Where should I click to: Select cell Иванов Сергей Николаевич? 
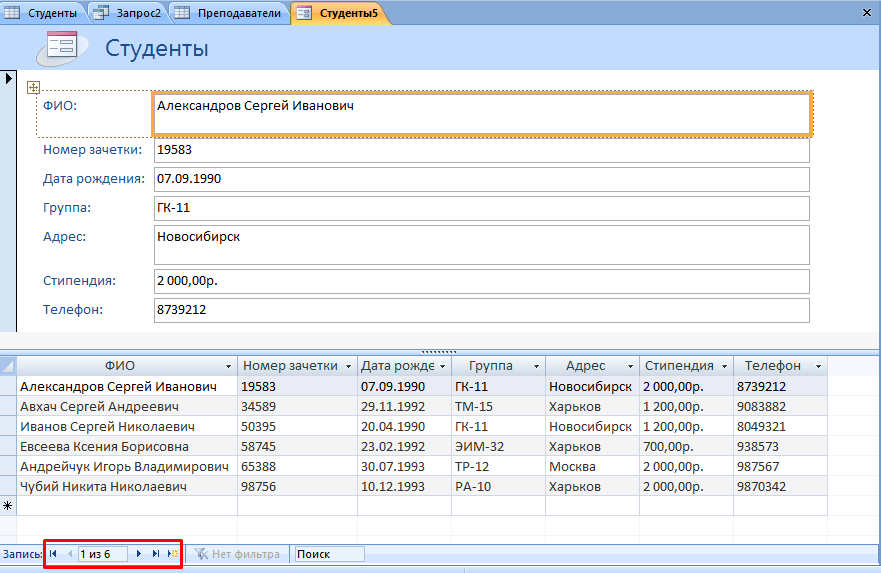click(x=127, y=426)
